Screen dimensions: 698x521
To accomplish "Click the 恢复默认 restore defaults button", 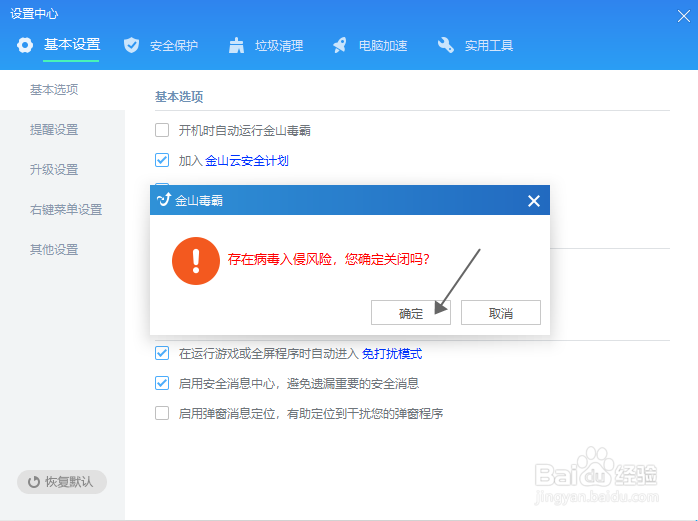I will (62, 482).
